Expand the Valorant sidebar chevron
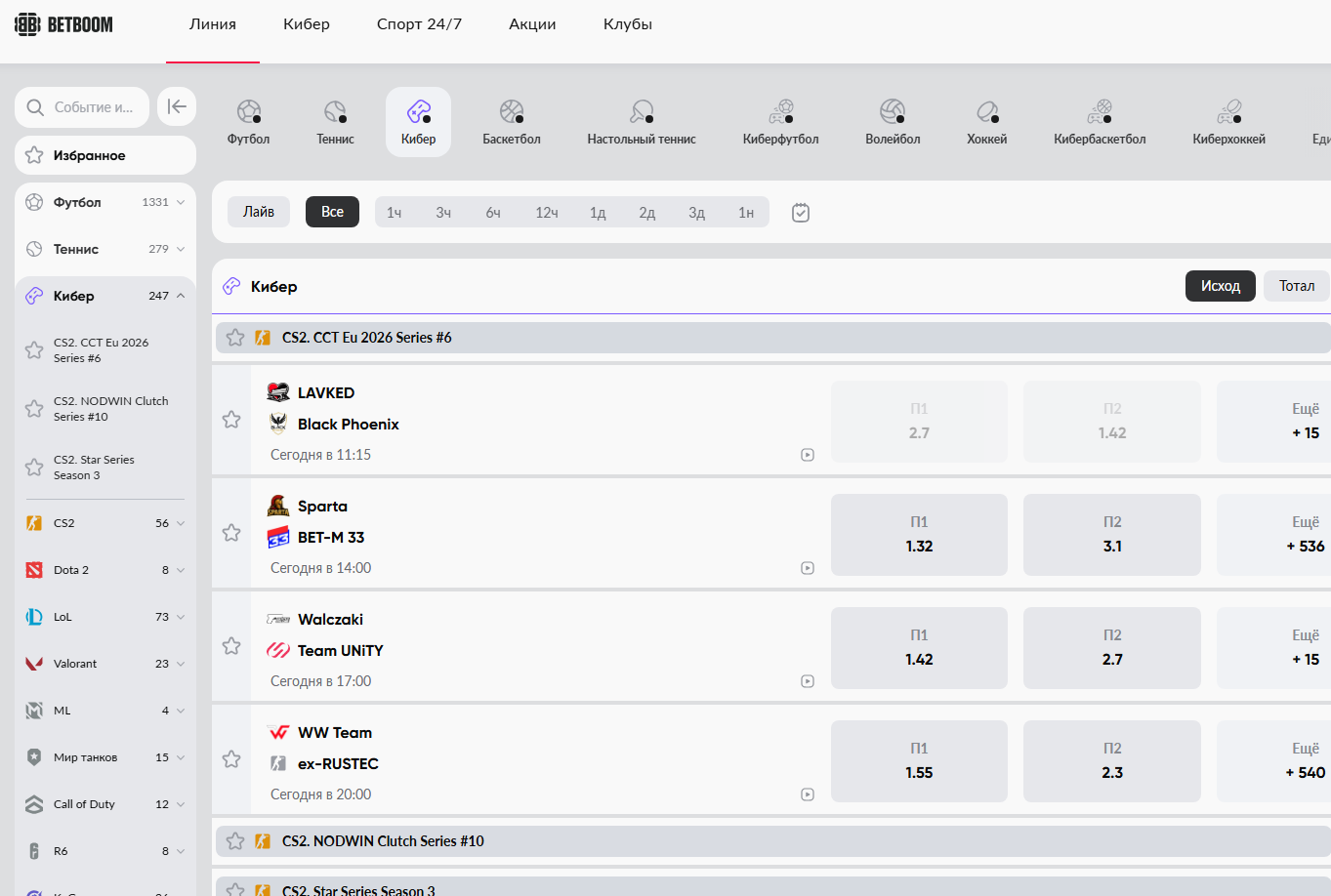1331x896 pixels. point(181,664)
